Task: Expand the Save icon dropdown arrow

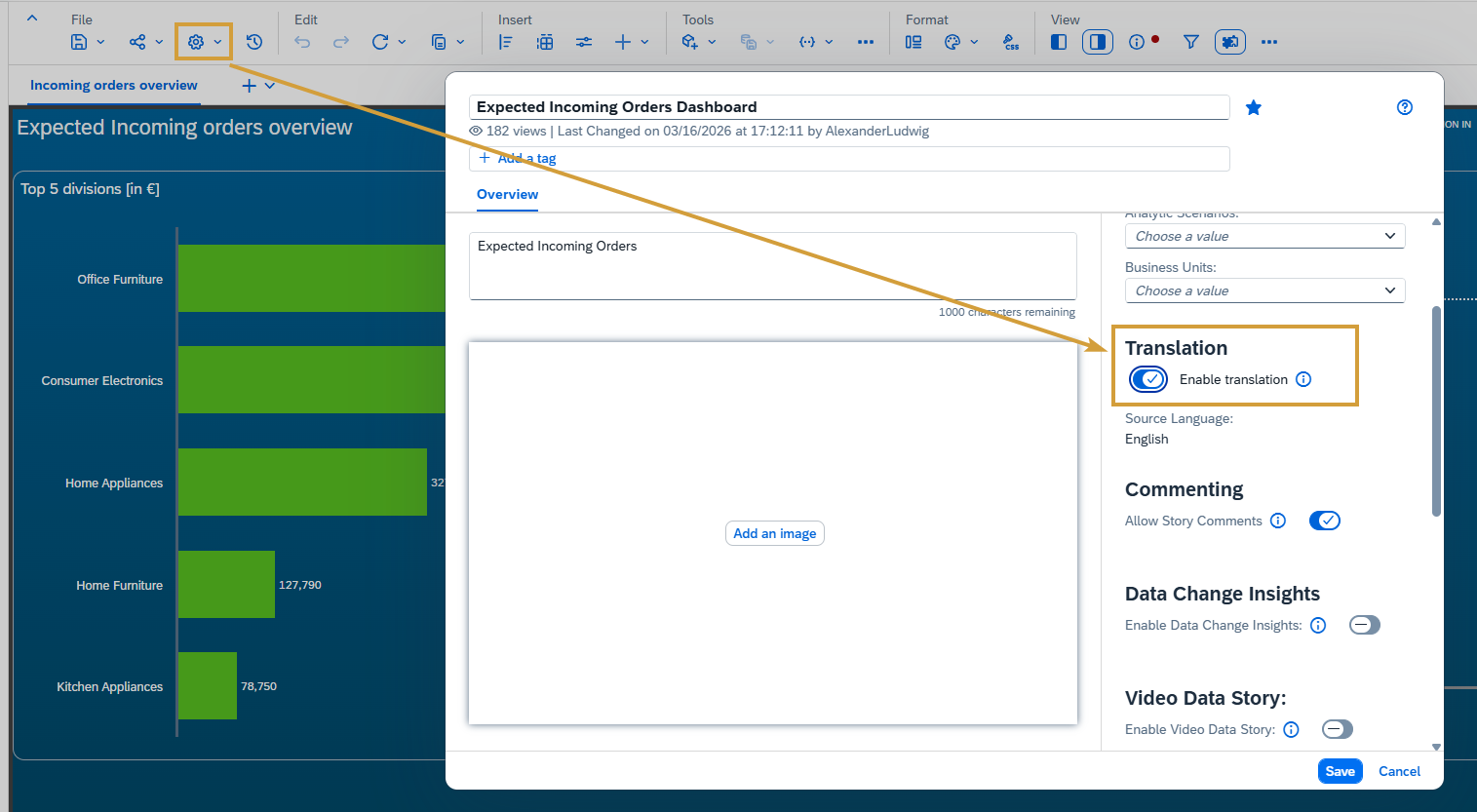Action: [x=100, y=42]
